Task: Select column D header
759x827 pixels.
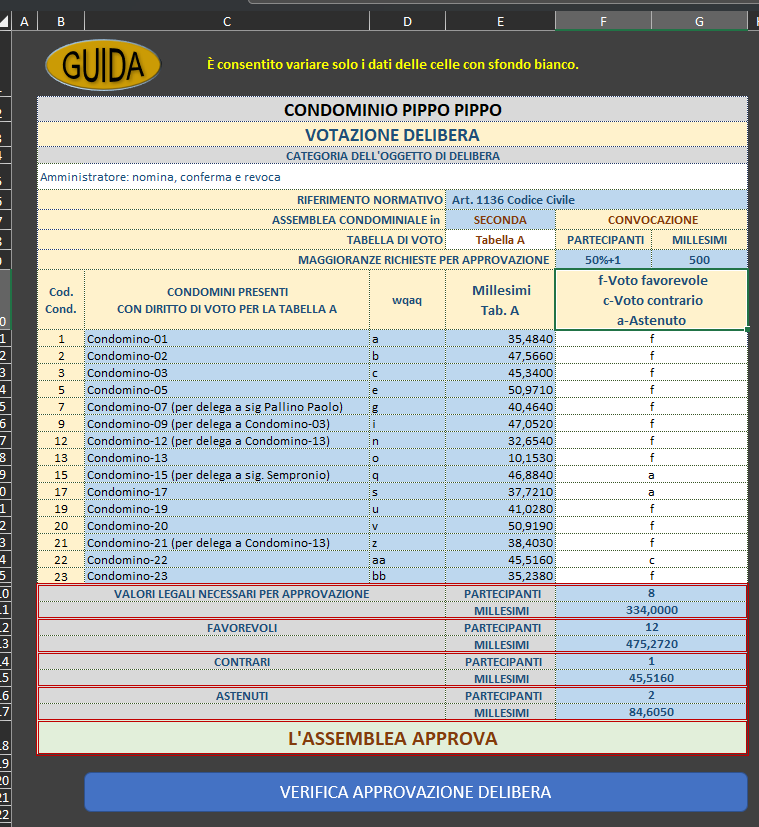Action: 407,22
